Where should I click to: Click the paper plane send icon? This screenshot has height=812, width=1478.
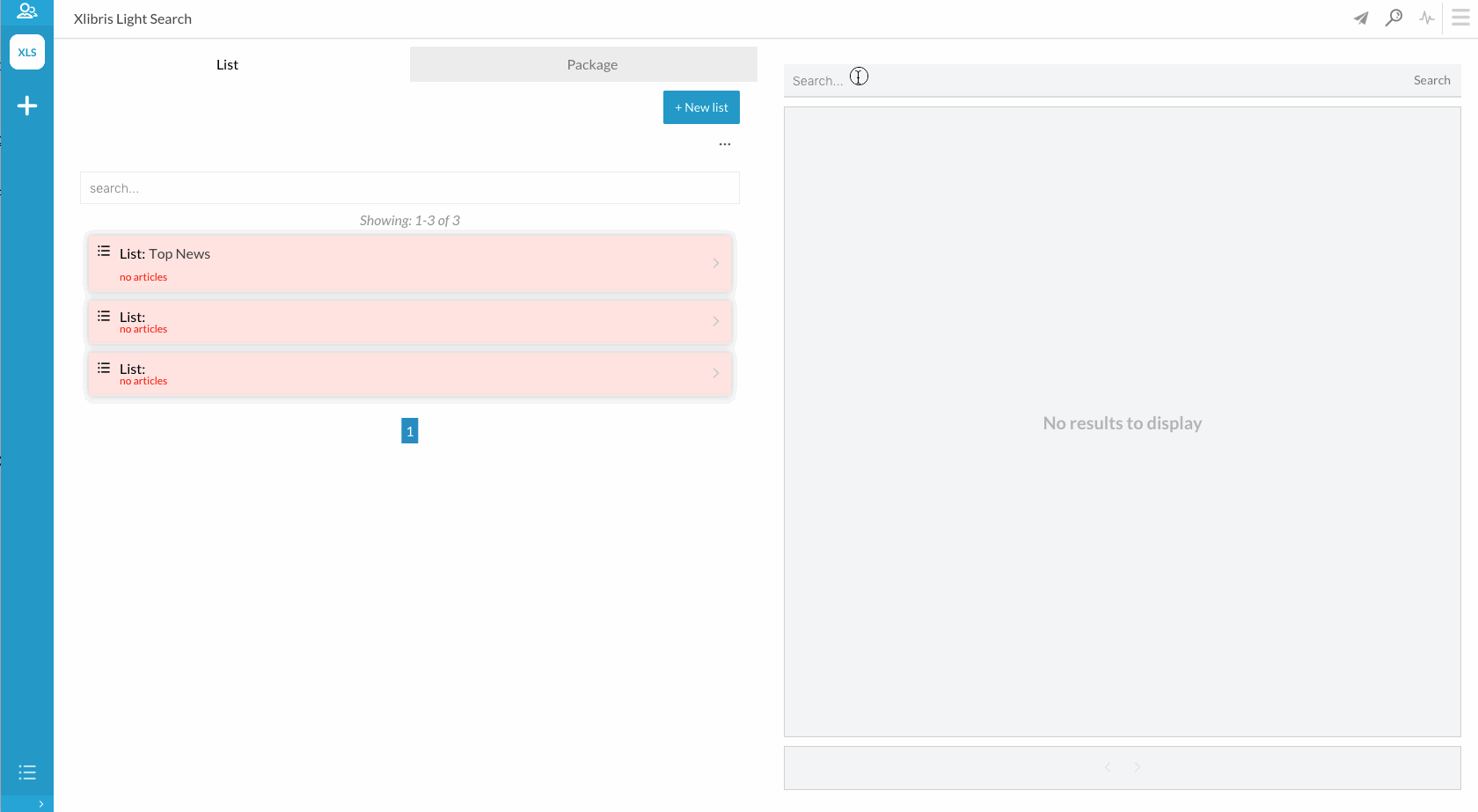pos(1361,18)
